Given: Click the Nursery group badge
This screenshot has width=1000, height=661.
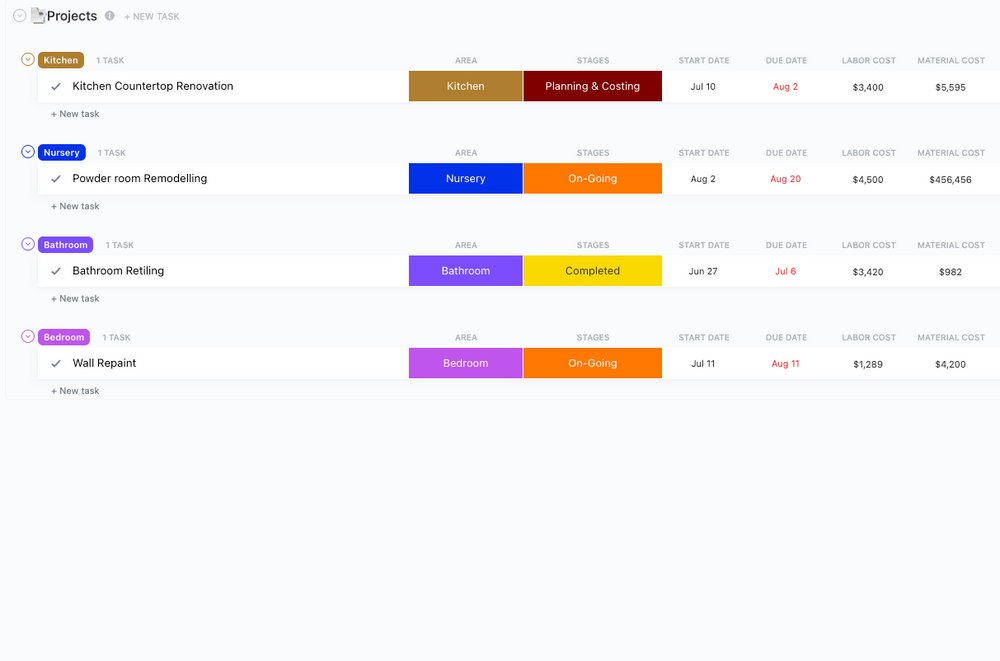Looking at the screenshot, I should coord(61,152).
